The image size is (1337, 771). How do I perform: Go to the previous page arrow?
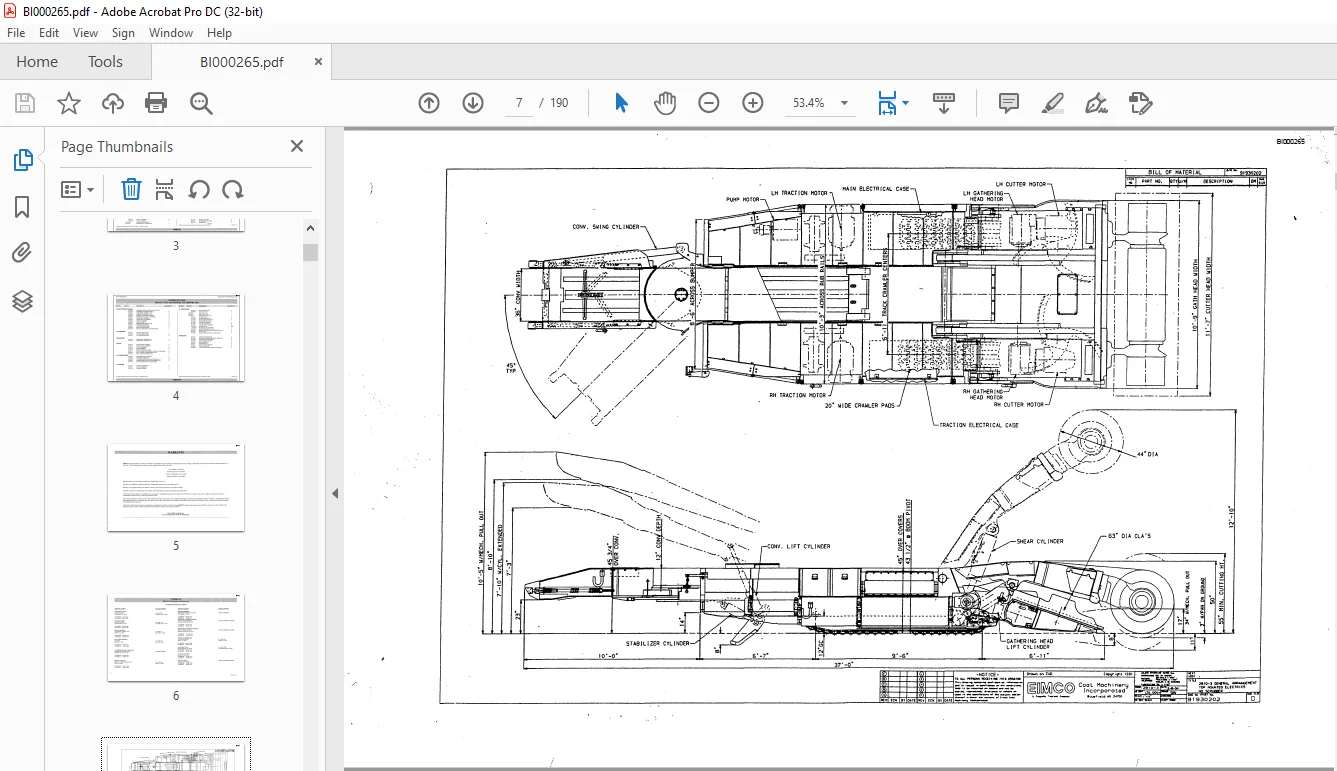coord(429,103)
